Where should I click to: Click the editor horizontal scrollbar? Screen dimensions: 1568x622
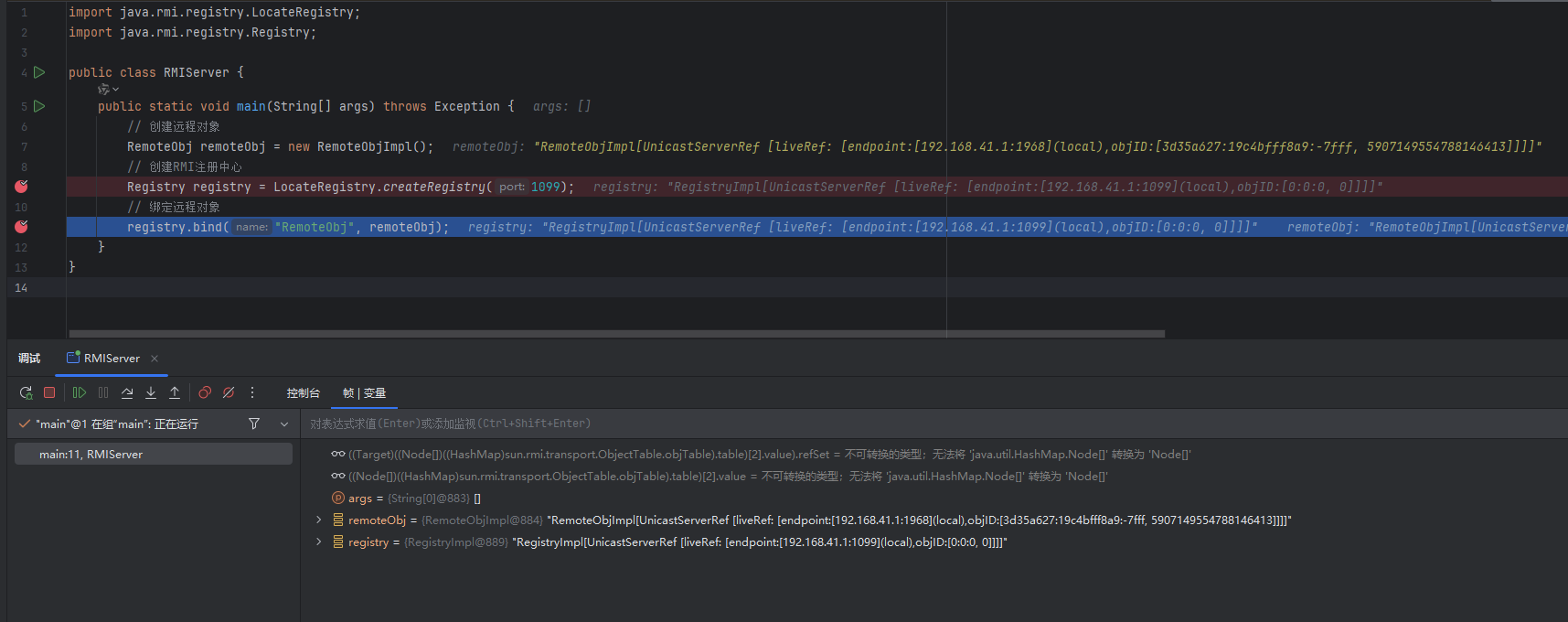pyautogui.click(x=616, y=334)
